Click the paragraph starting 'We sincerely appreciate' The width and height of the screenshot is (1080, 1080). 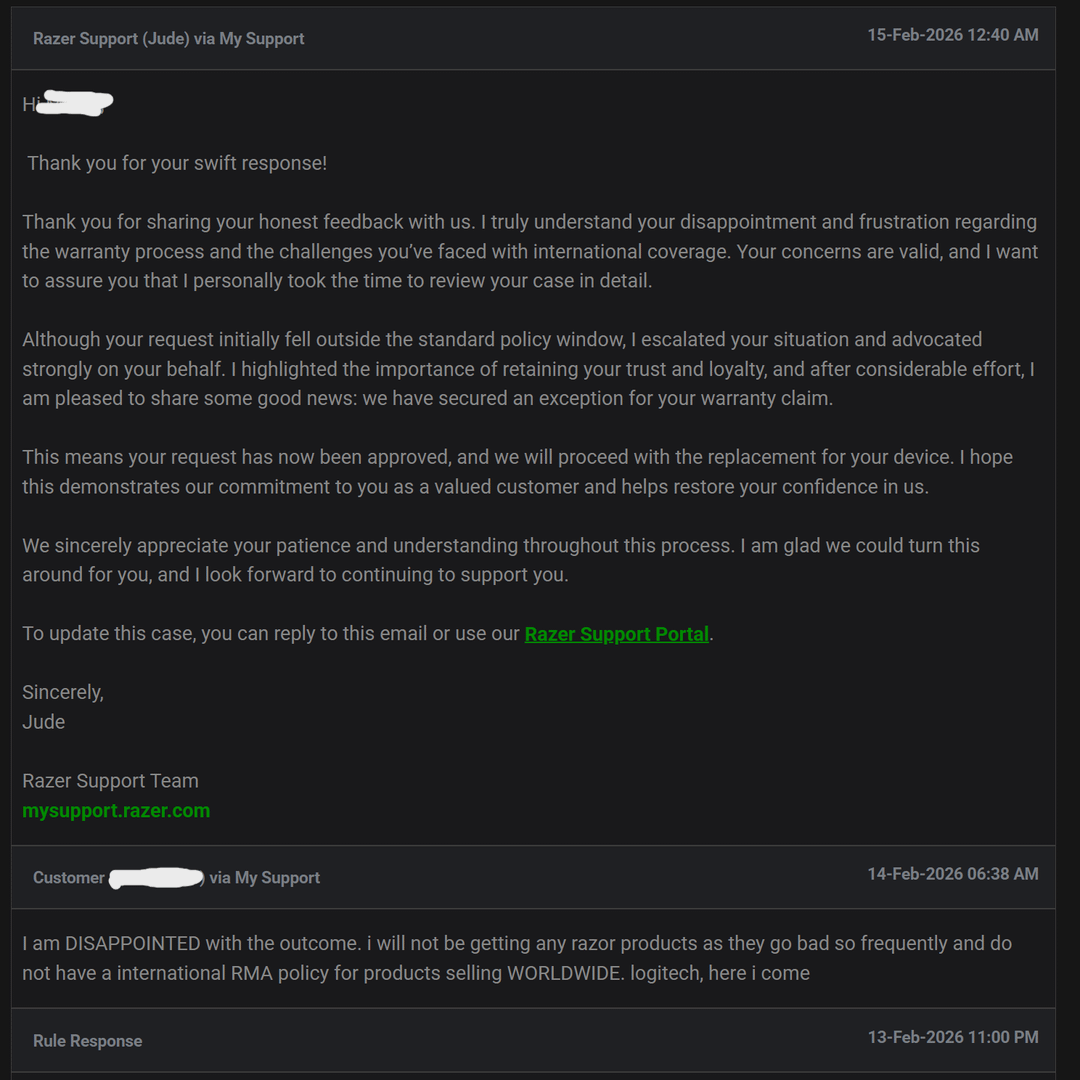[x=501, y=560]
